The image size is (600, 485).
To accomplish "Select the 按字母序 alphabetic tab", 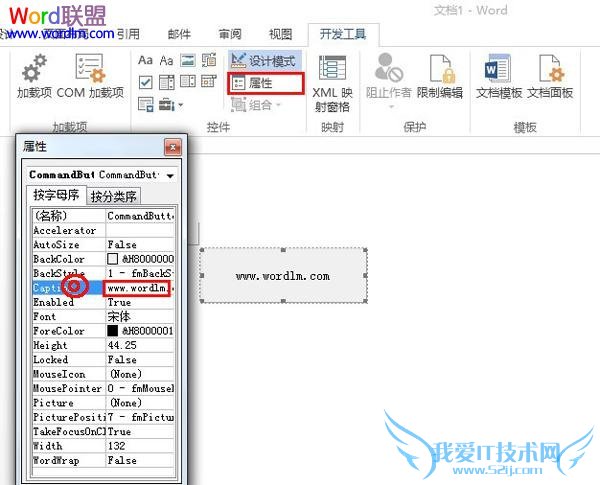I will point(56,195).
